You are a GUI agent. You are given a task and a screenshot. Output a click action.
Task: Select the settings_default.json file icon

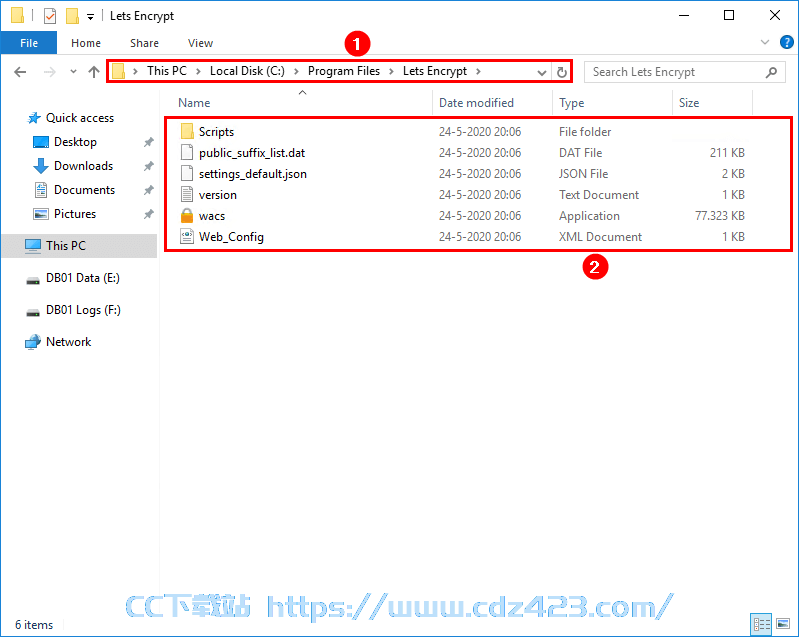coord(187,173)
